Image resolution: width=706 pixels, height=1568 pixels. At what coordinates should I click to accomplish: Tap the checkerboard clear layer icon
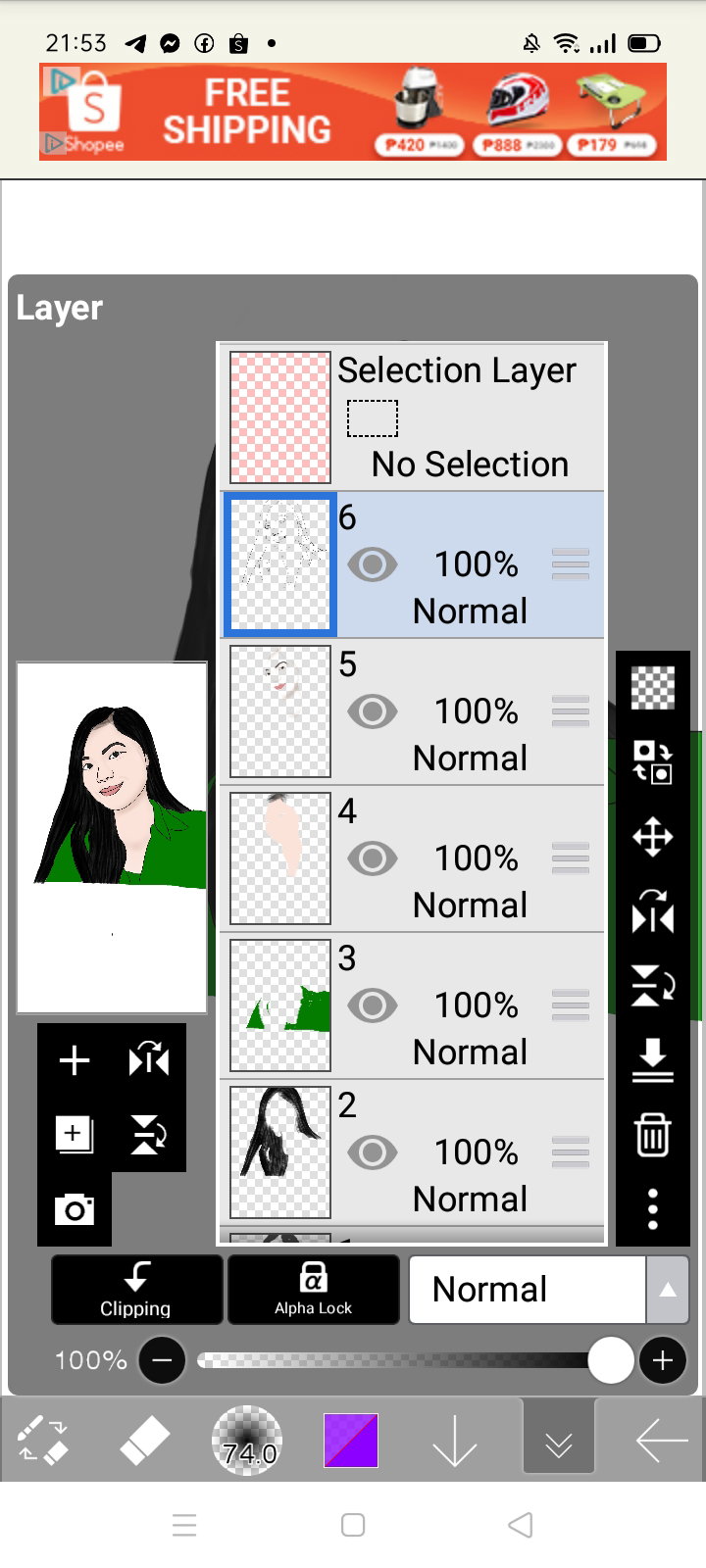653,688
